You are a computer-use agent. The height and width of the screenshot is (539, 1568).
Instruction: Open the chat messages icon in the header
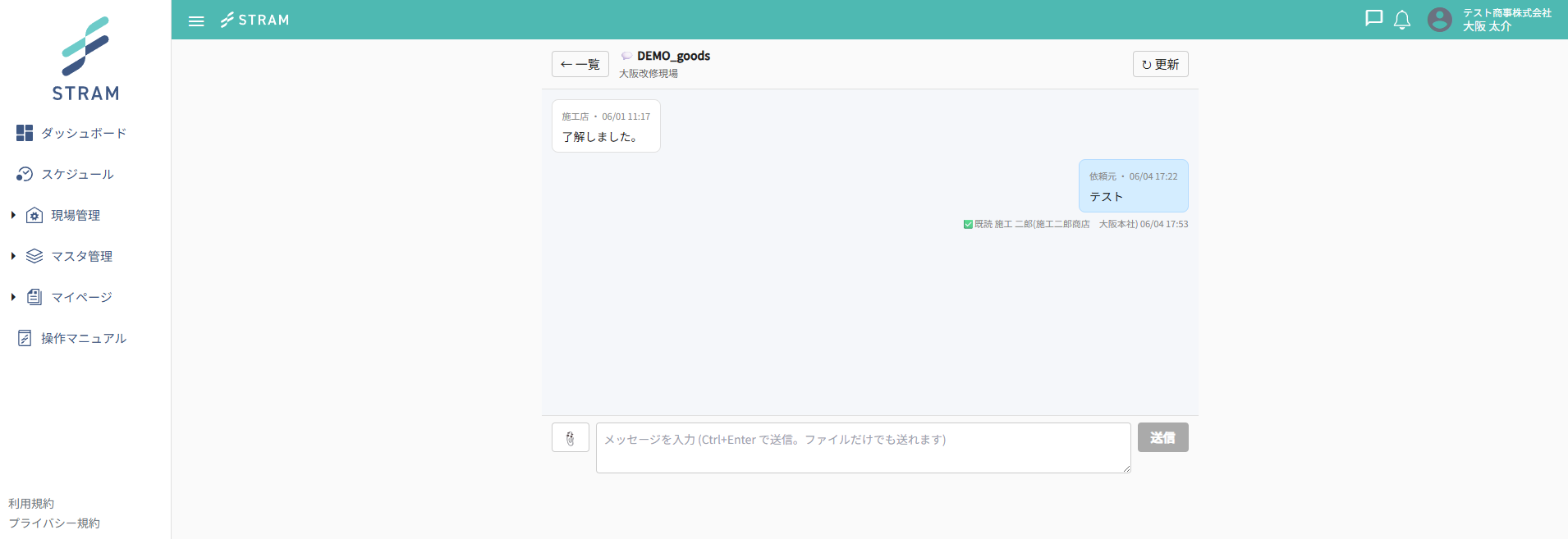[x=1373, y=19]
